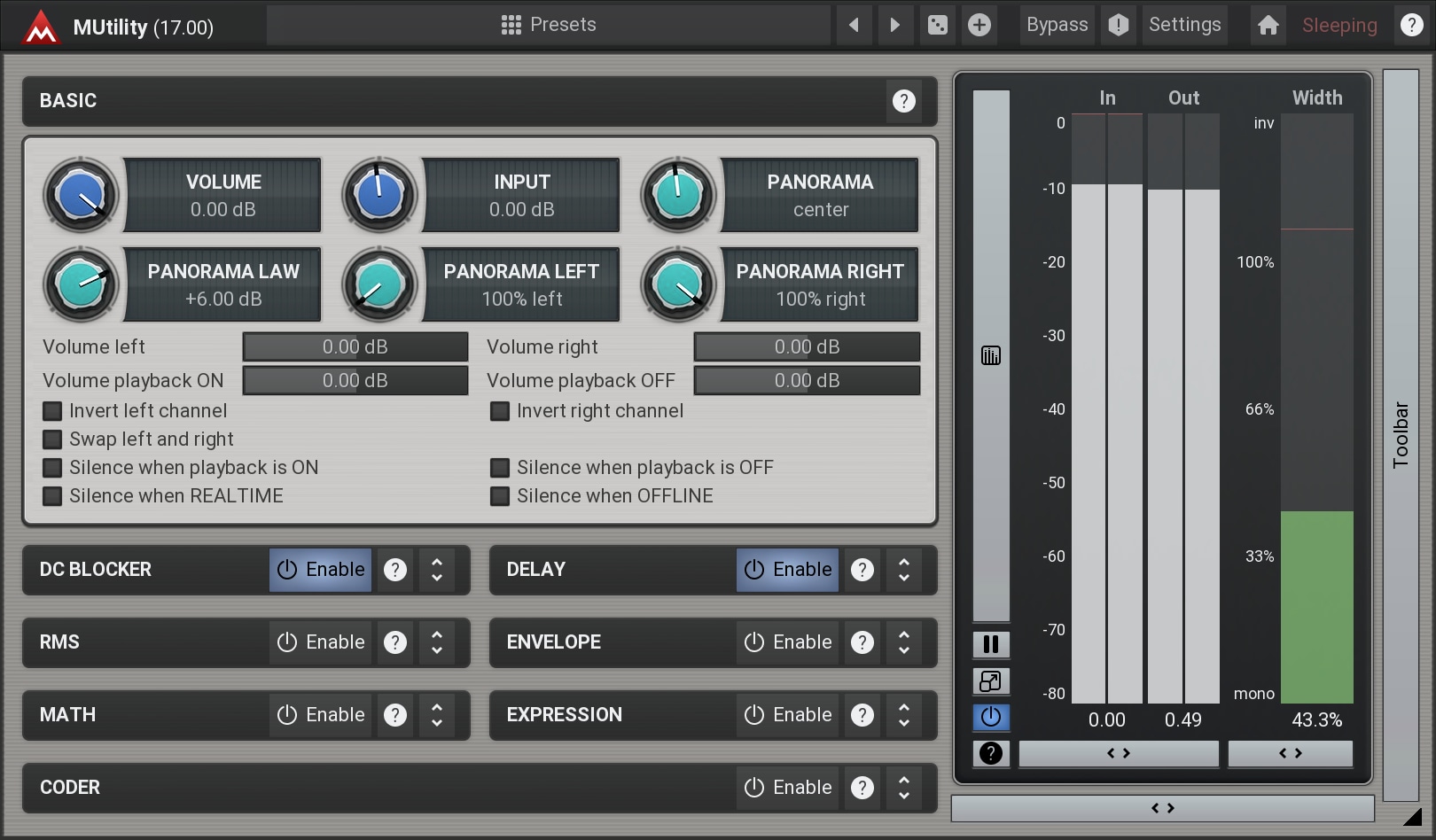The height and width of the screenshot is (840, 1436).
Task: Expand the EXPRESSION section arrows
Action: click(904, 715)
